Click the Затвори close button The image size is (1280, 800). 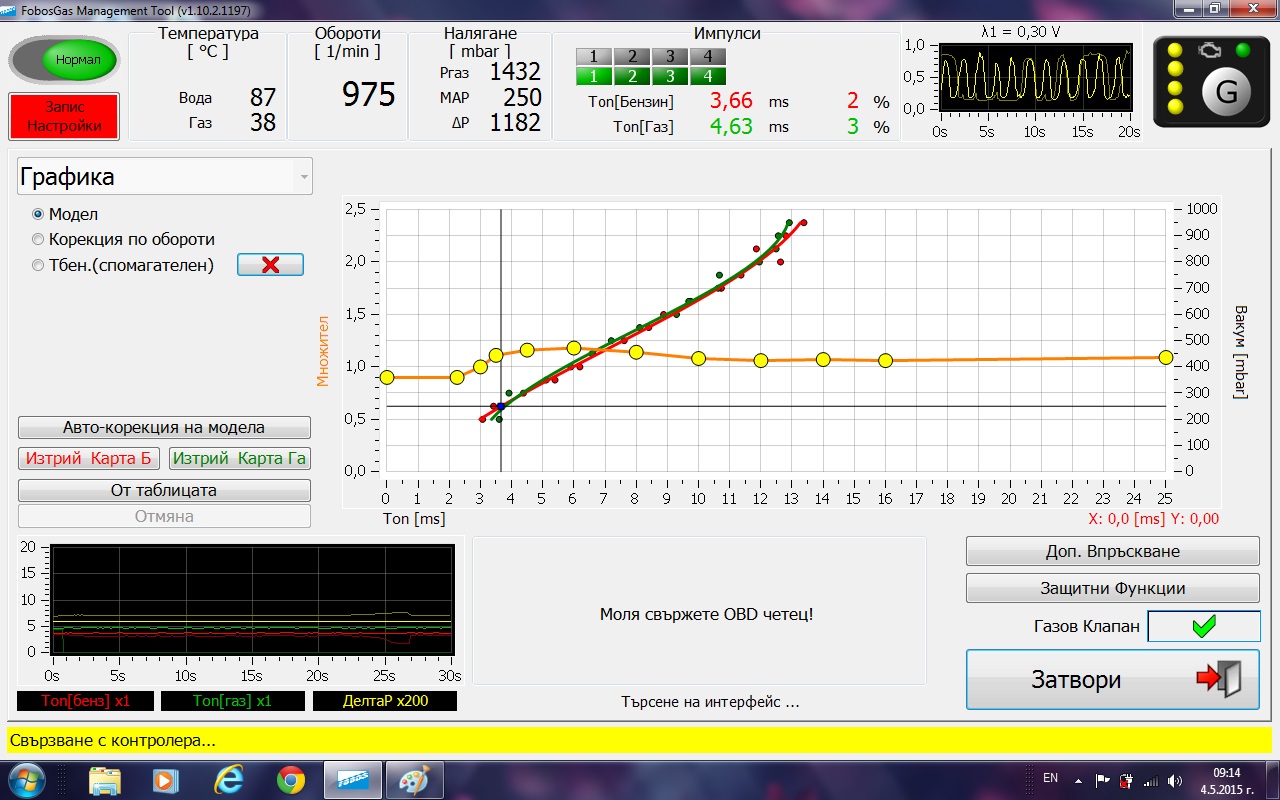point(1112,680)
